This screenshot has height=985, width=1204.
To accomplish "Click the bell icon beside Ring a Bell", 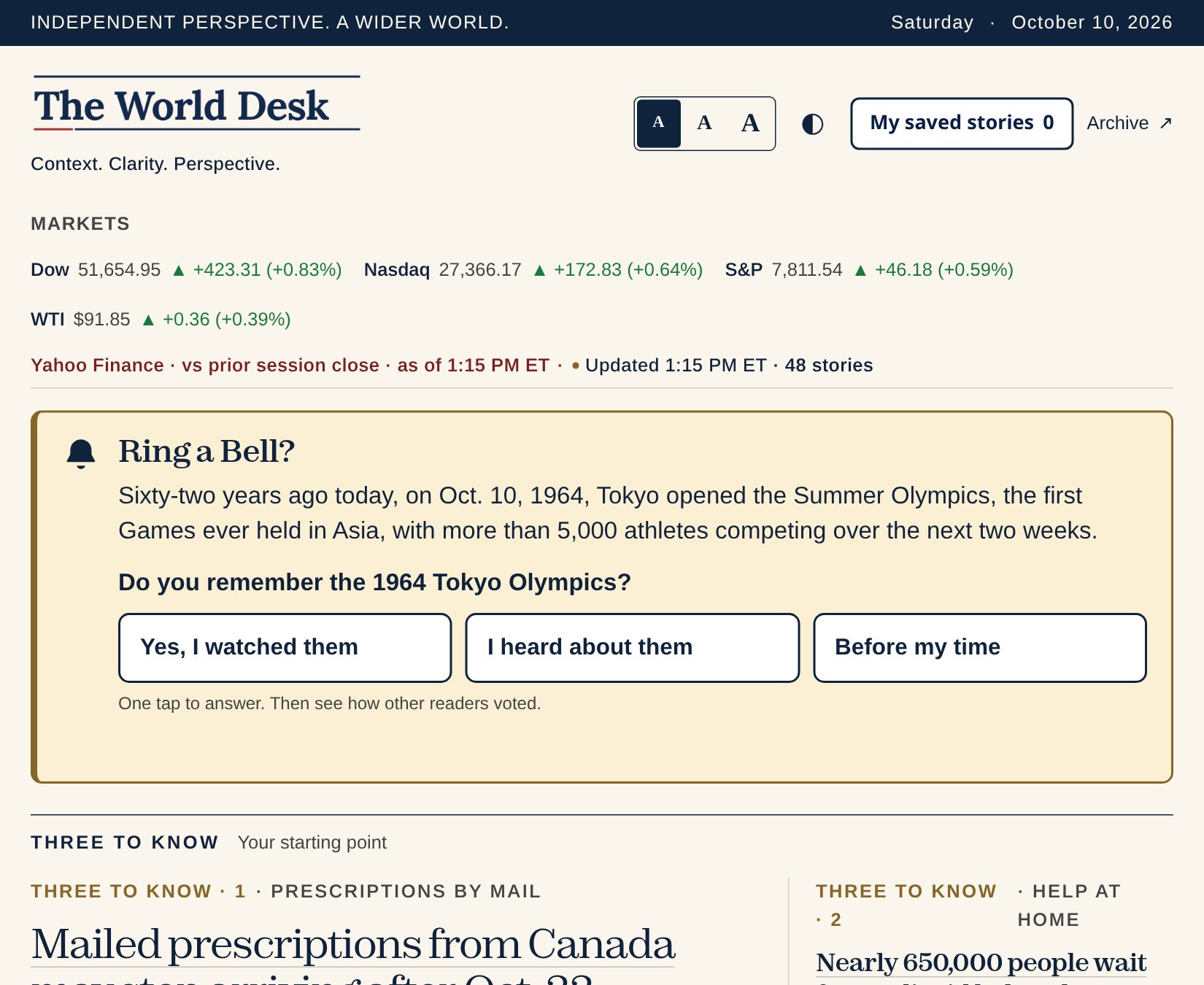I will (x=81, y=453).
